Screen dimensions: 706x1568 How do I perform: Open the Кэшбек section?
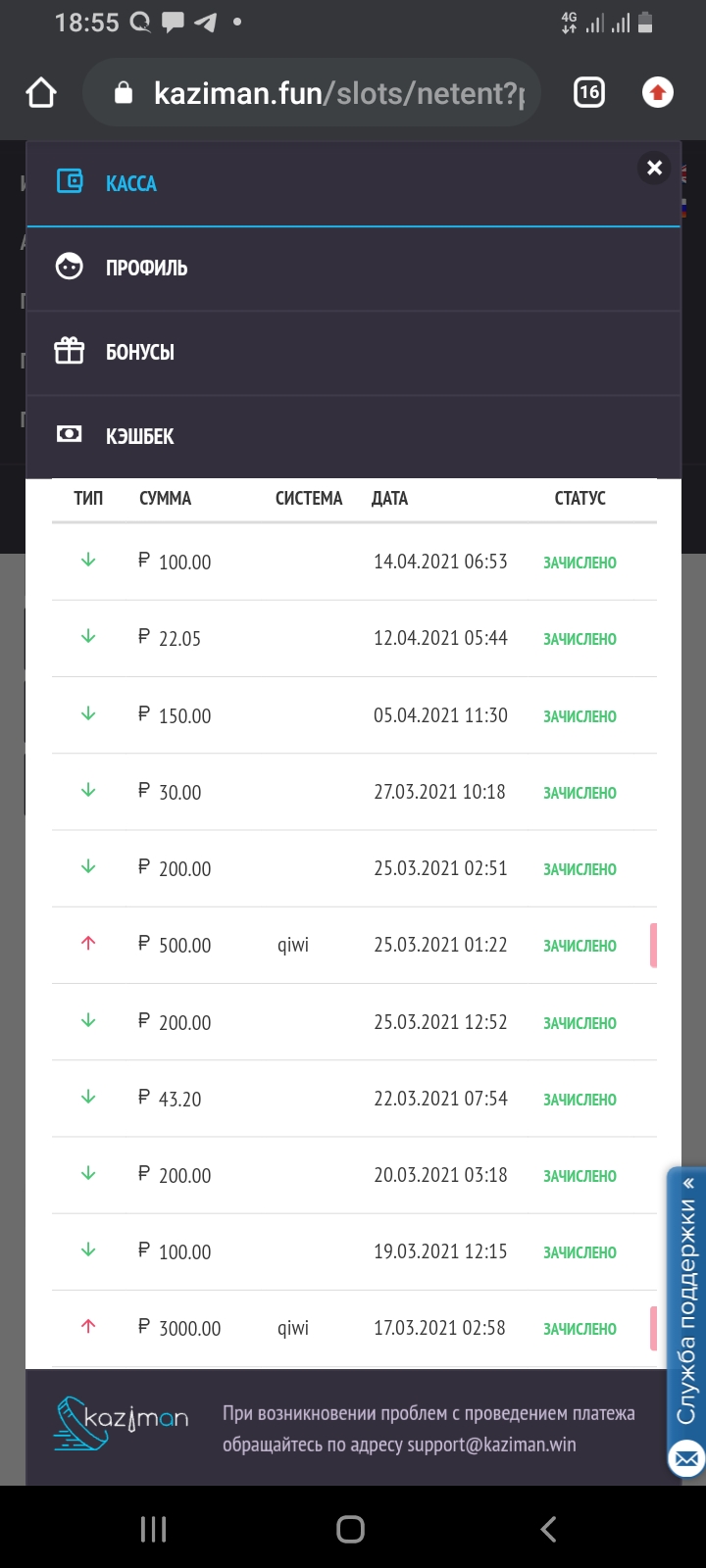tap(139, 436)
